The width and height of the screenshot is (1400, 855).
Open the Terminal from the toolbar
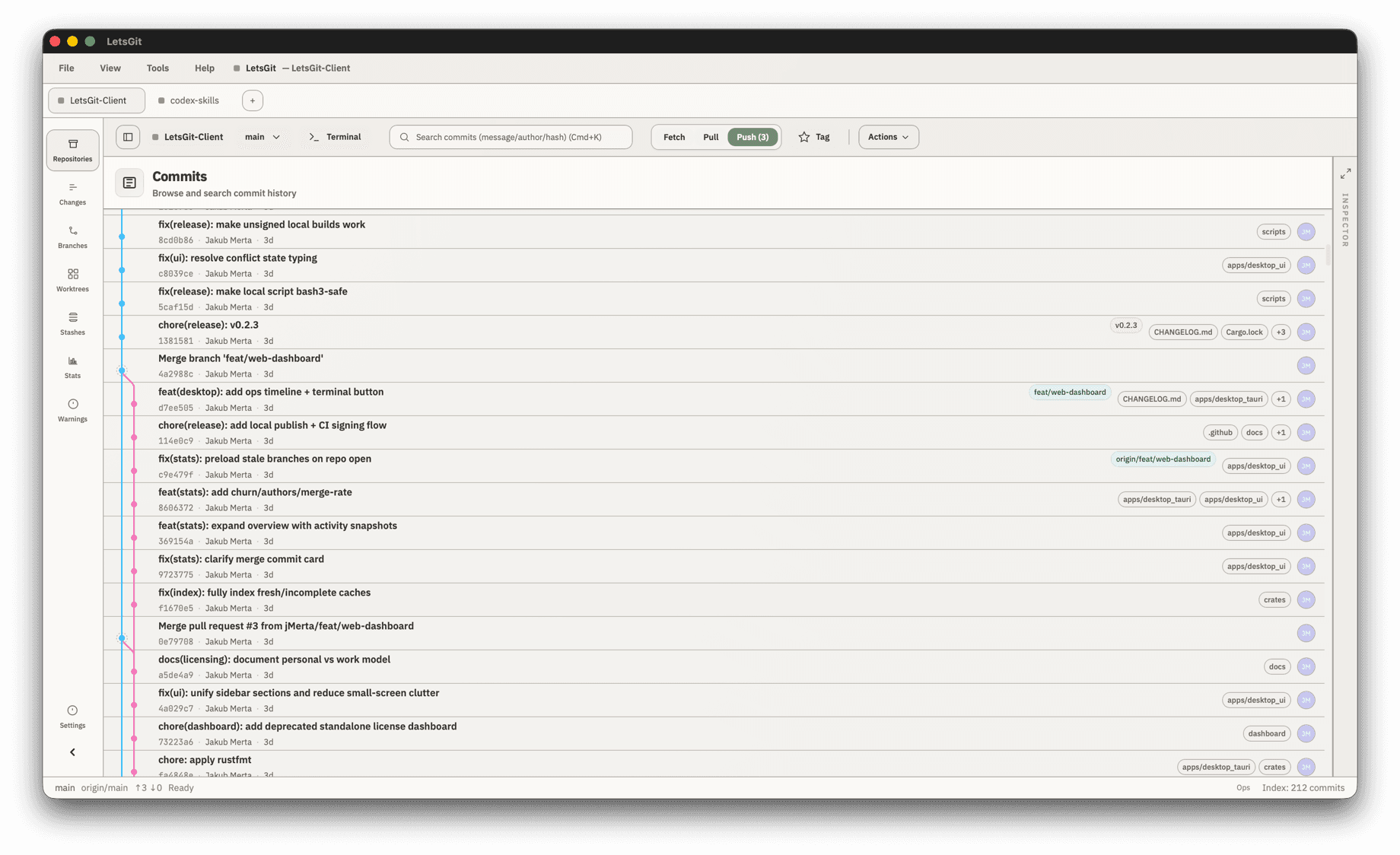335,137
